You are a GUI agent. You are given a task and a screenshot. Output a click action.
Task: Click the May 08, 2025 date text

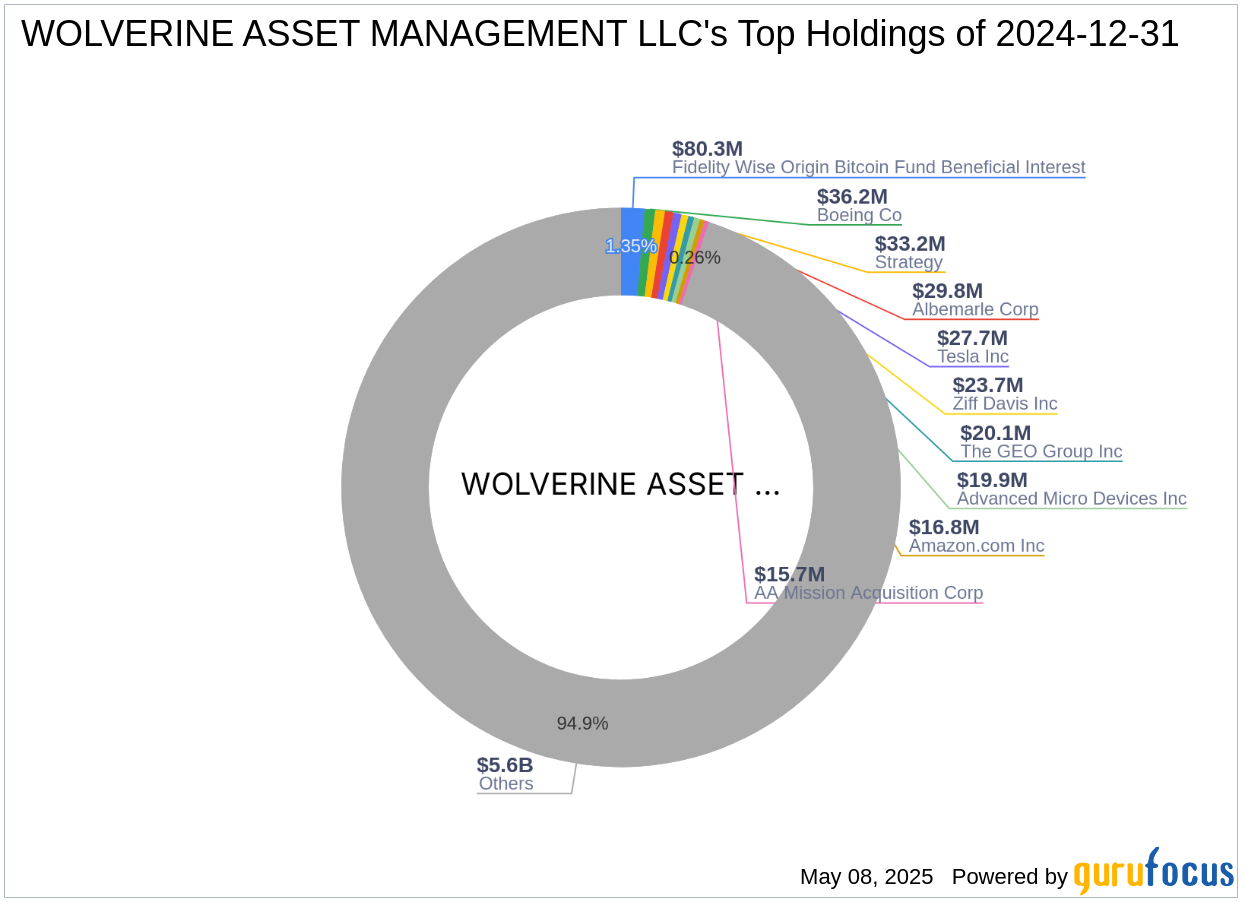pos(866,877)
